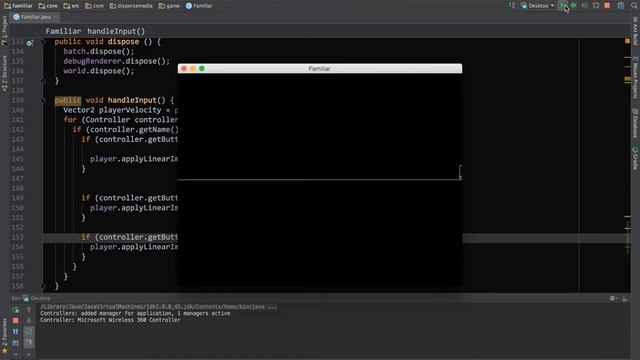Open the Ant Build sidebar tab
The width and height of the screenshot is (640, 360).
click(x=636, y=31)
